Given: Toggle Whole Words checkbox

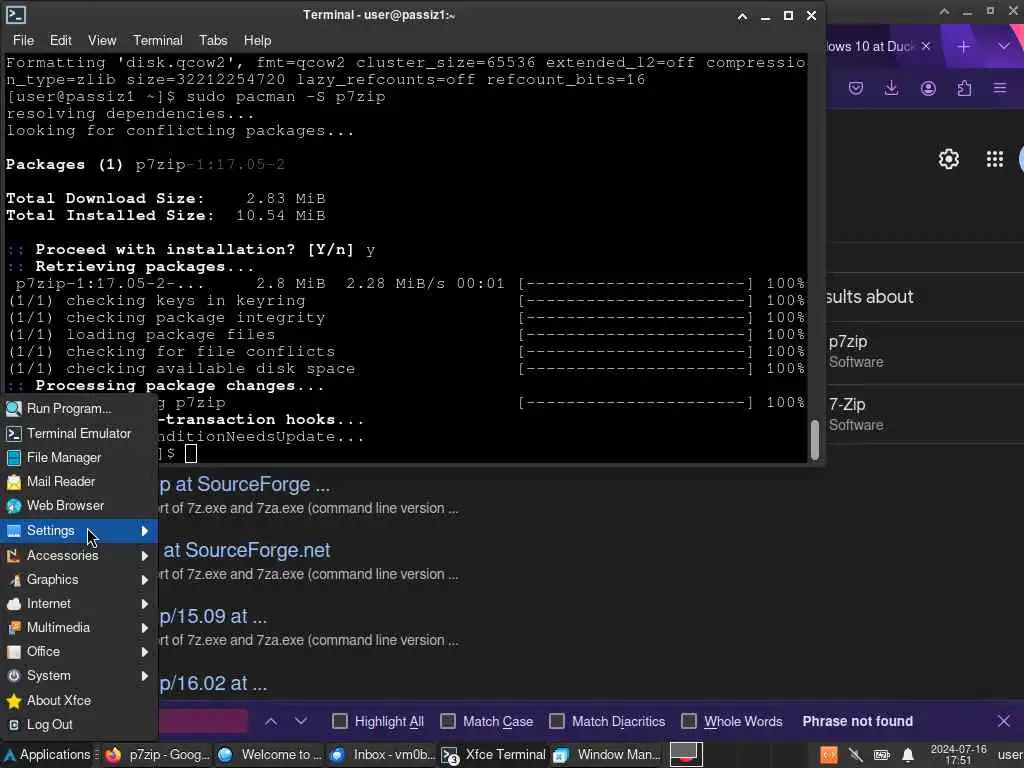Looking at the screenshot, I should (x=689, y=722).
